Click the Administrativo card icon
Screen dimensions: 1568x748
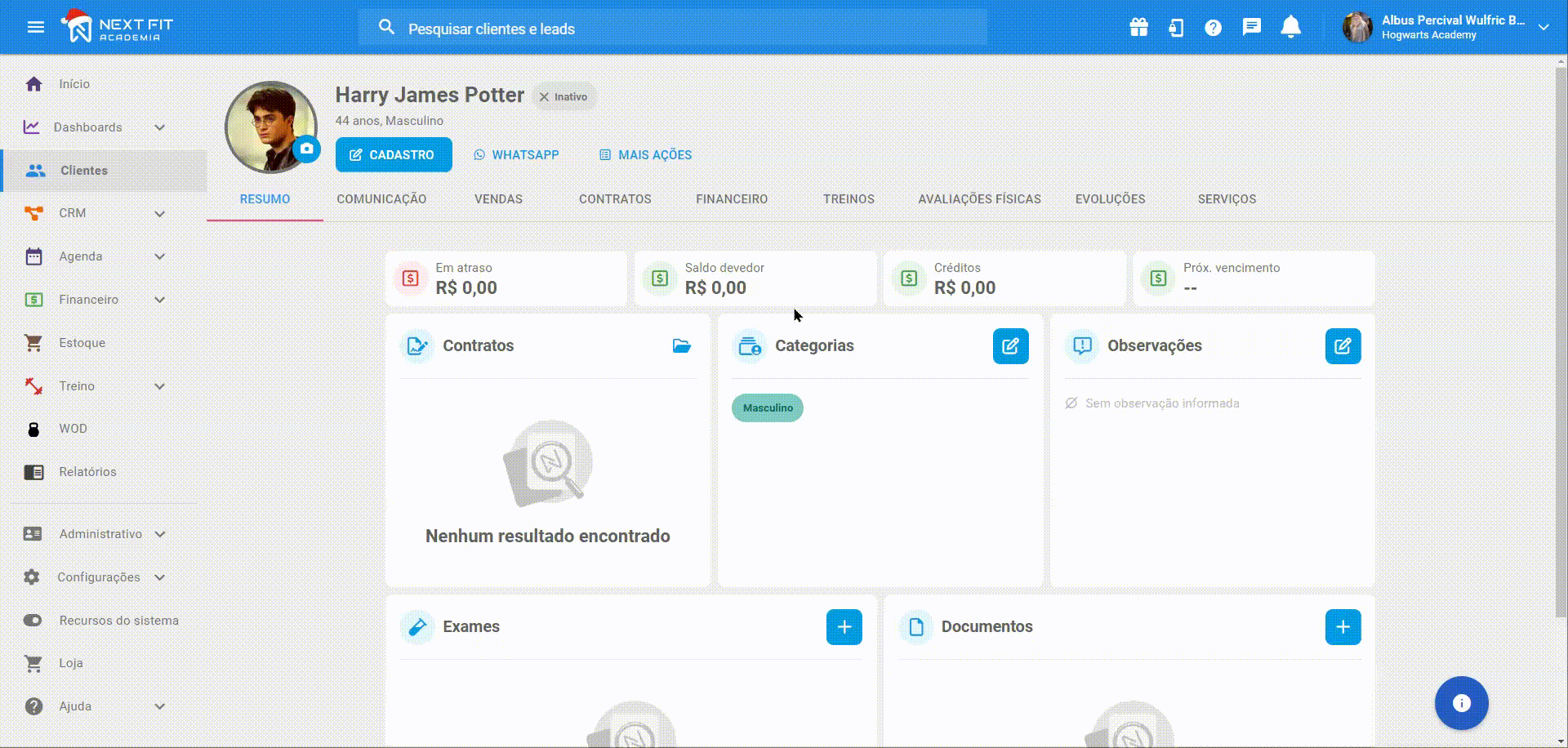click(33, 534)
